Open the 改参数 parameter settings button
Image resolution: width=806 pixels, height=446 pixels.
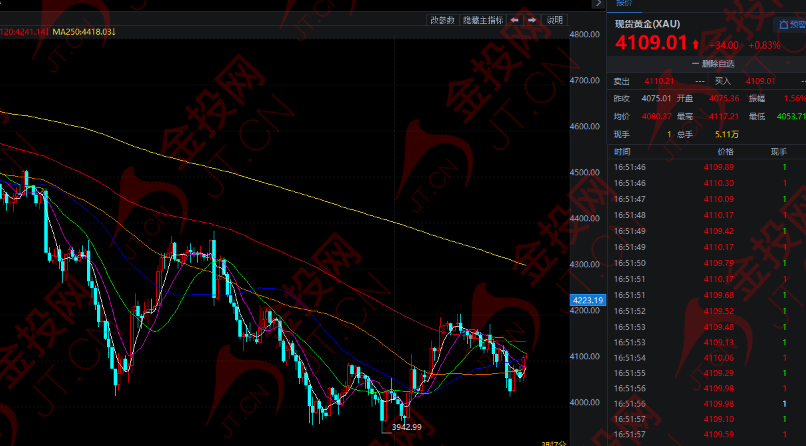(443, 20)
